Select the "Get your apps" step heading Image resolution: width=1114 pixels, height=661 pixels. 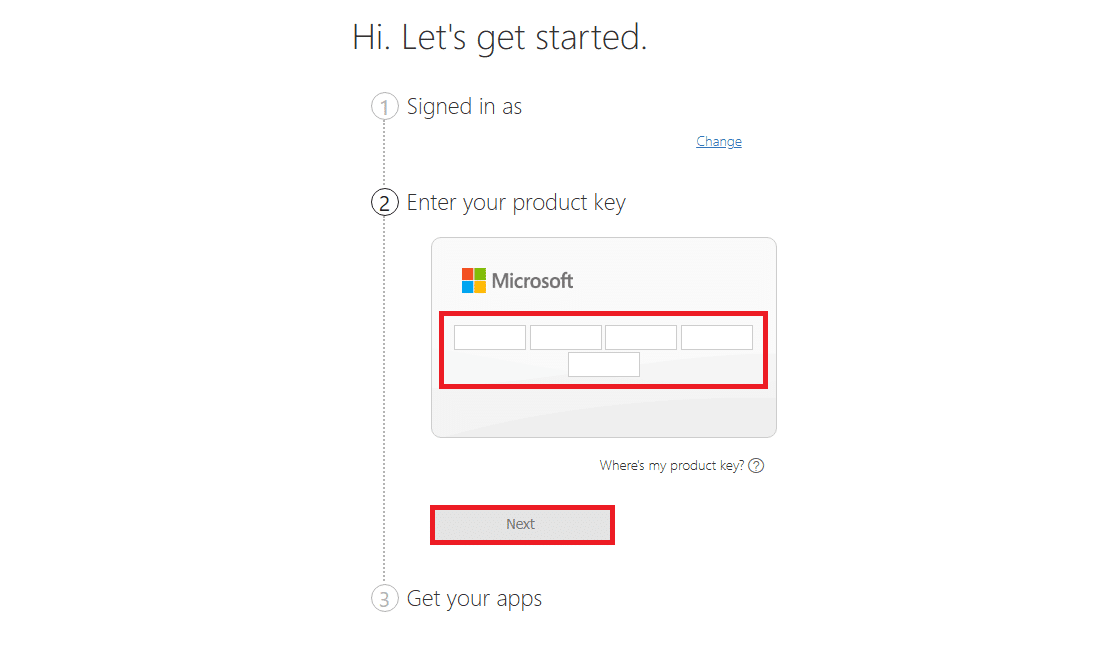coord(474,598)
